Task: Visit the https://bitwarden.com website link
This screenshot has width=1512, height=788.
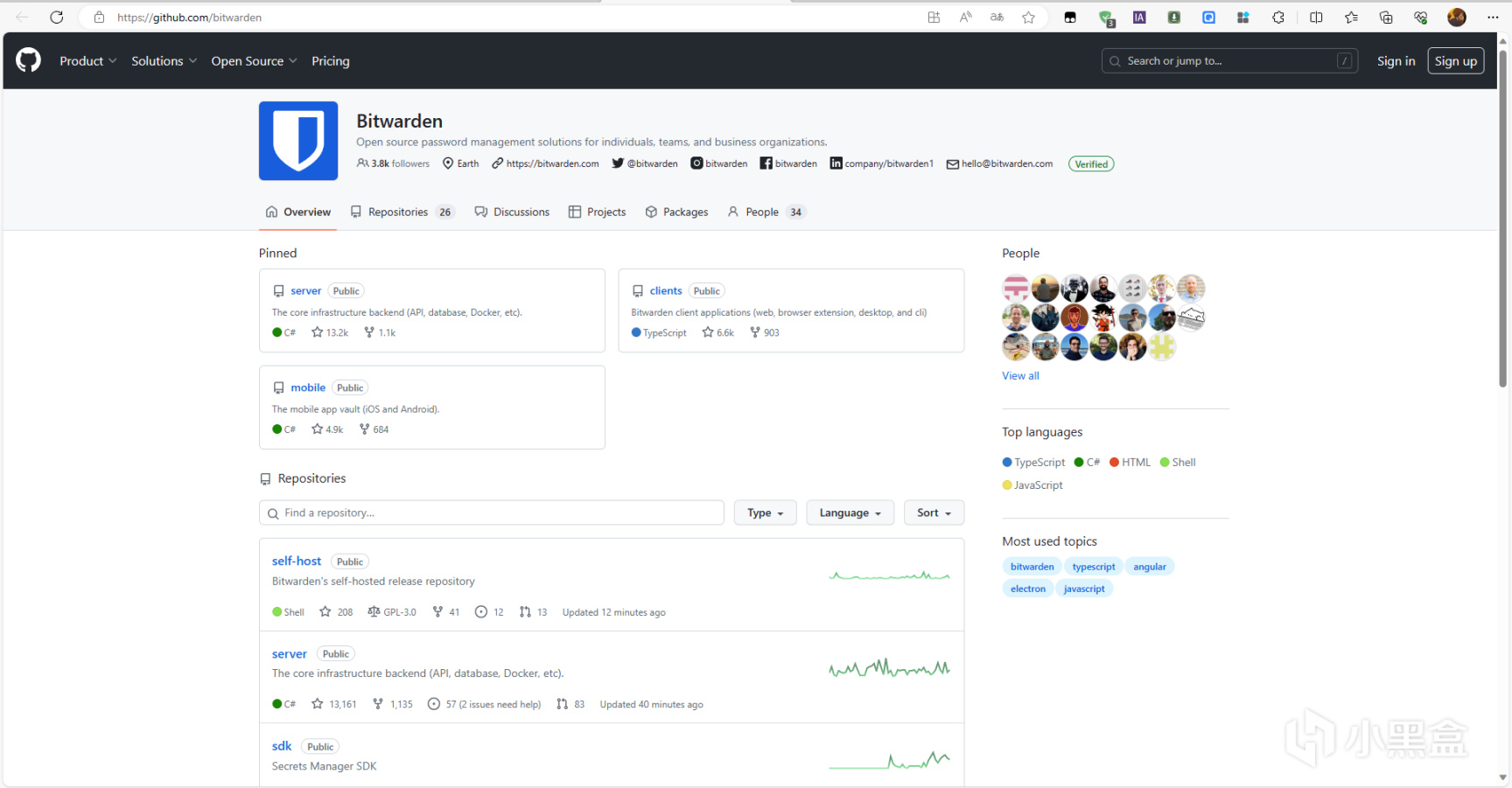Action: (546, 164)
